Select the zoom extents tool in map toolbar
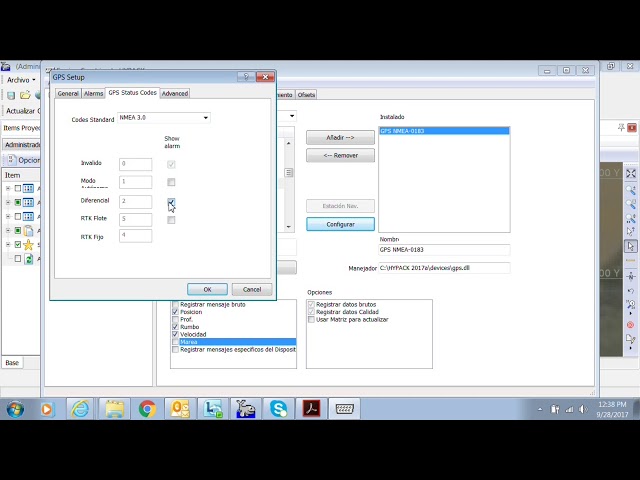The height and width of the screenshot is (480, 640). click(x=631, y=174)
